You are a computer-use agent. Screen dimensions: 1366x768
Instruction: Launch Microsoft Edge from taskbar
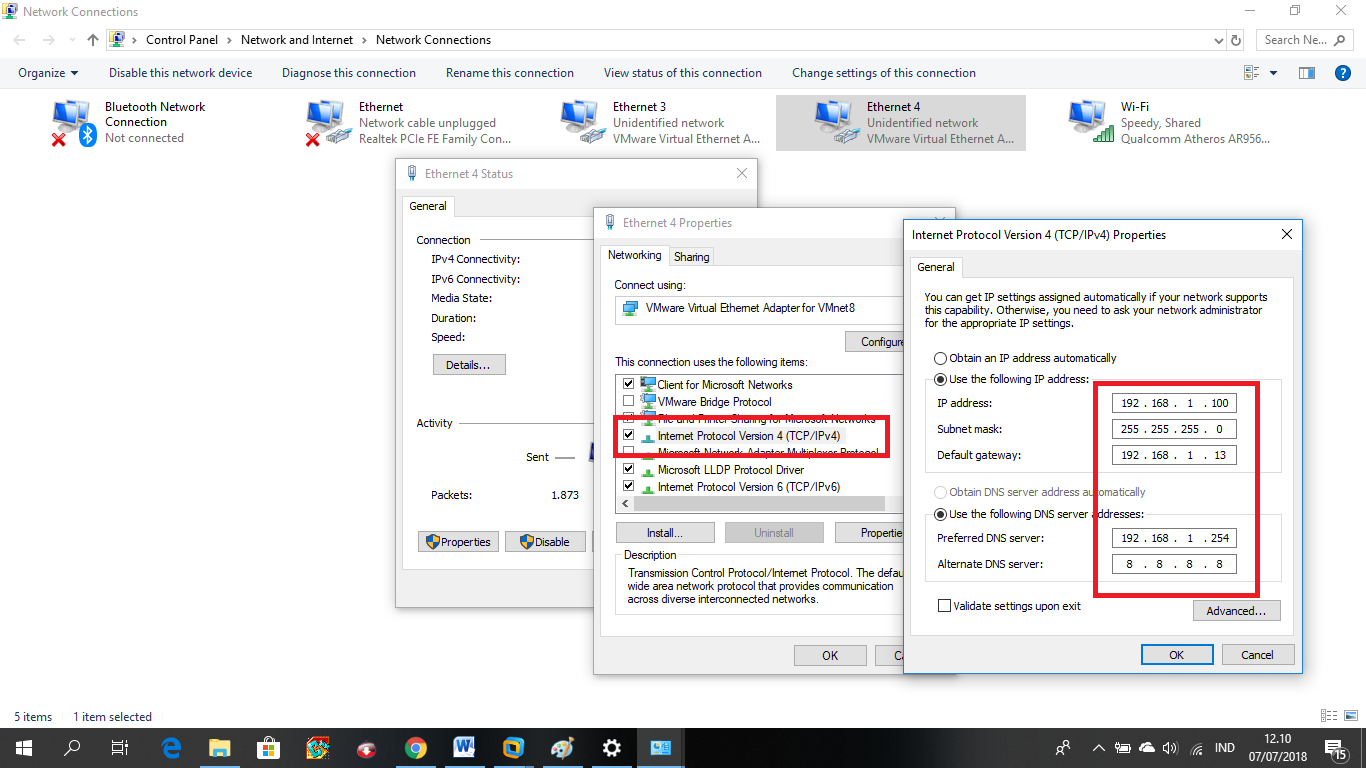point(171,747)
